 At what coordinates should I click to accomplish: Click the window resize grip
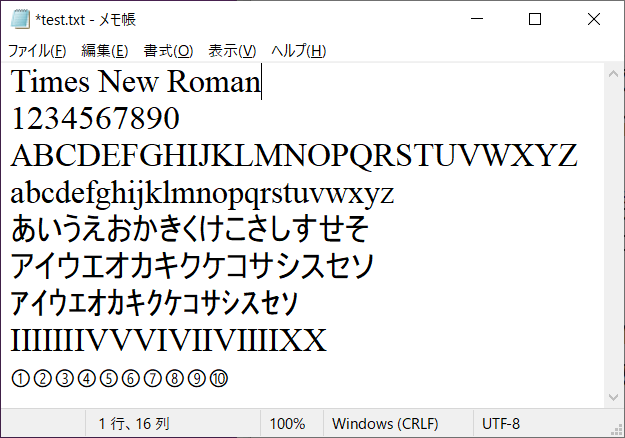(617, 429)
